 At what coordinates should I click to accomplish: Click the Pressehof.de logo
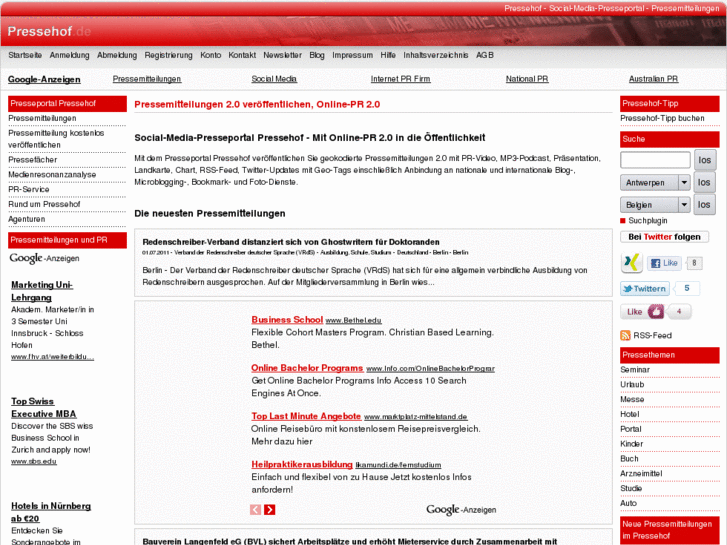(x=49, y=32)
